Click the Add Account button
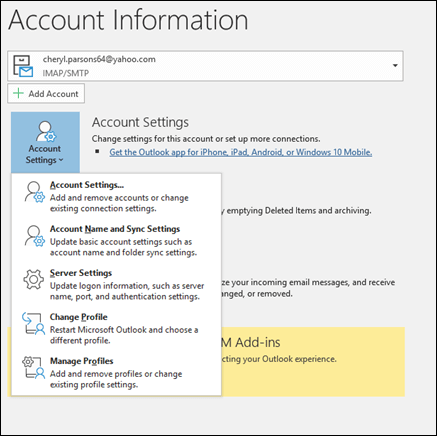Image resolution: width=437 pixels, height=436 pixels. pos(46,93)
